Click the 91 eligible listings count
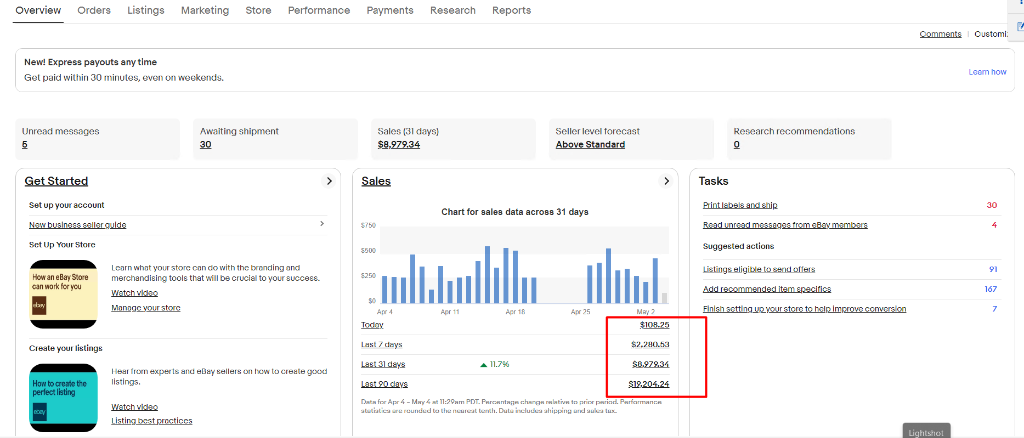Image resolution: width=1024 pixels, height=438 pixels. coord(993,270)
